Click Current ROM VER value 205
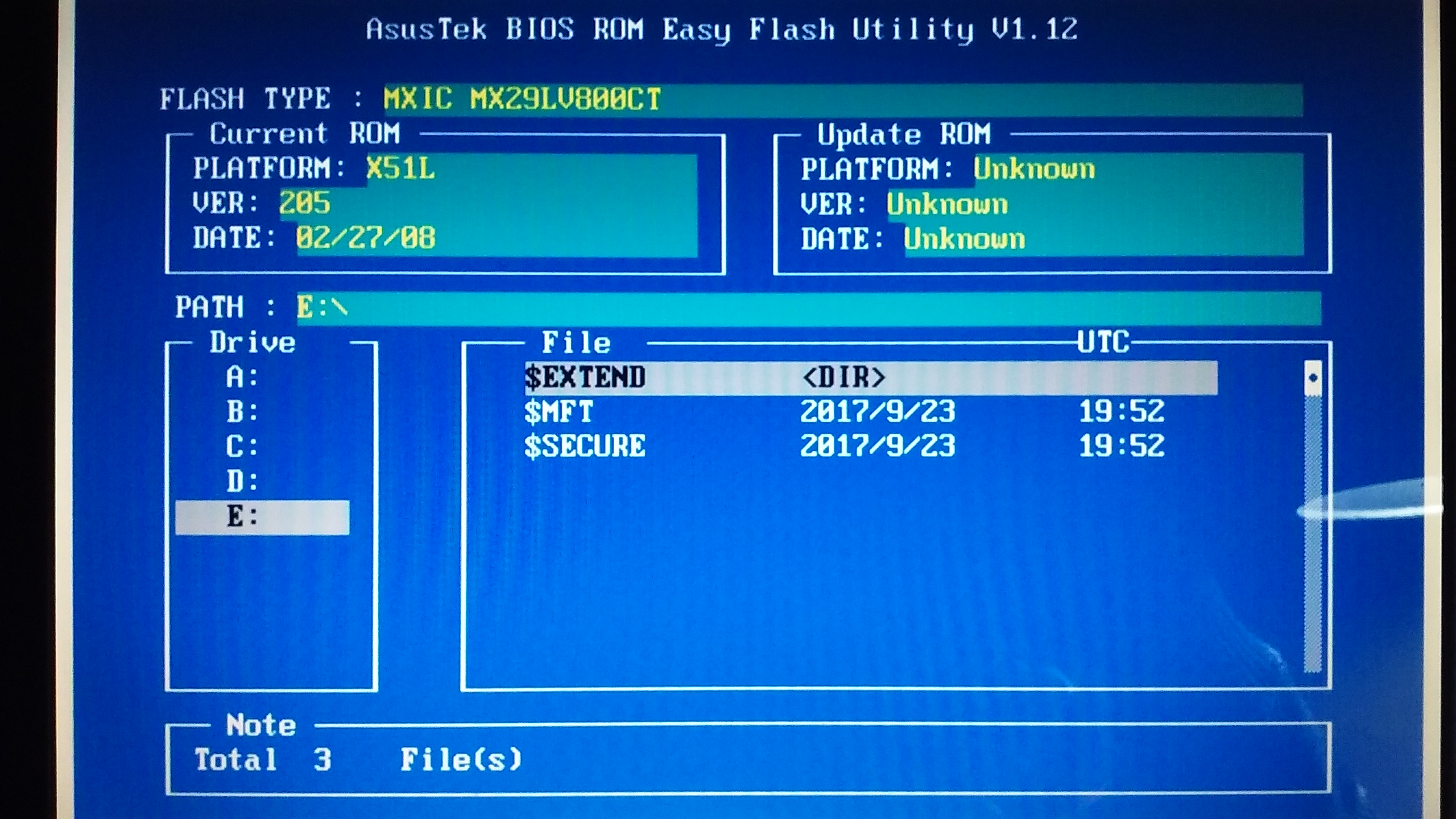 pos(305,203)
